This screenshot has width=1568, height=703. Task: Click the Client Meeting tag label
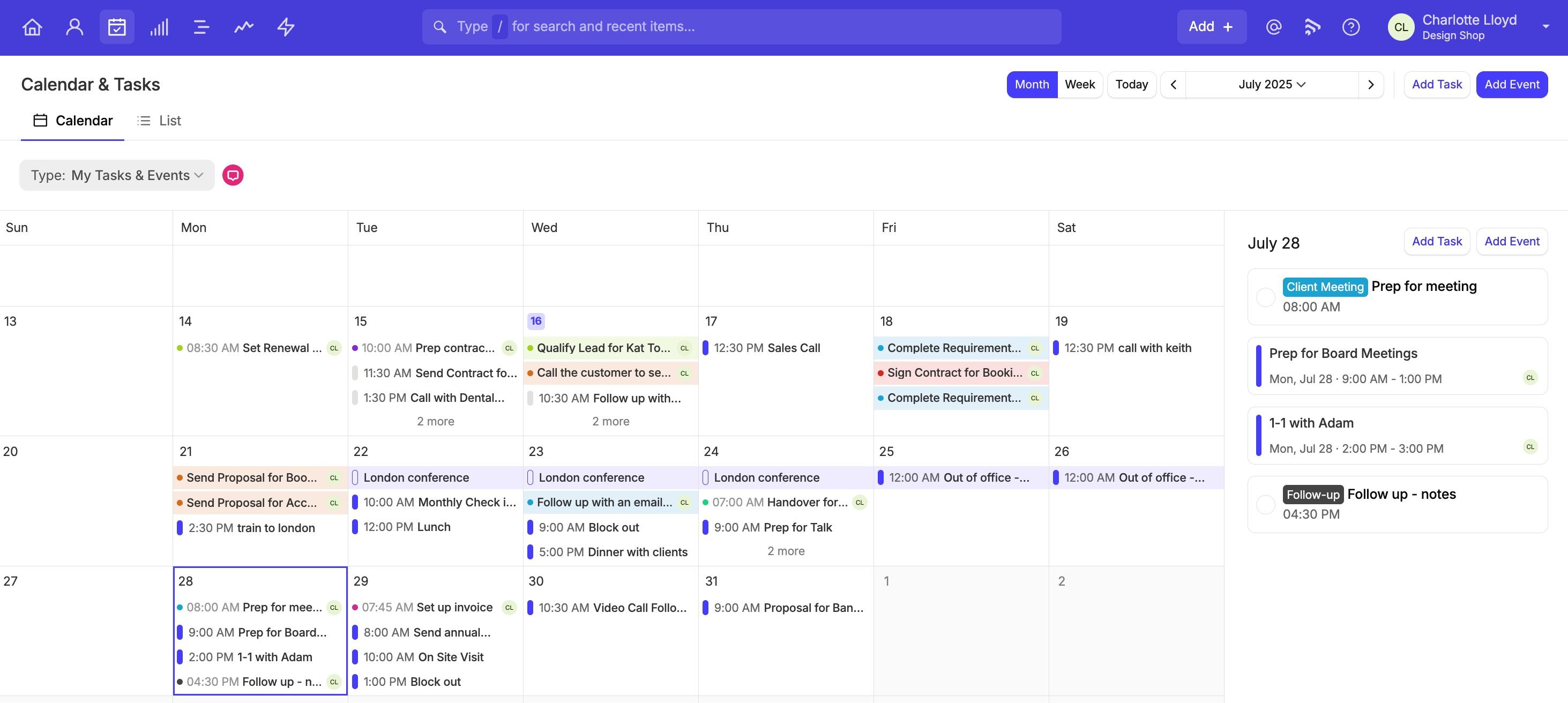tap(1325, 287)
